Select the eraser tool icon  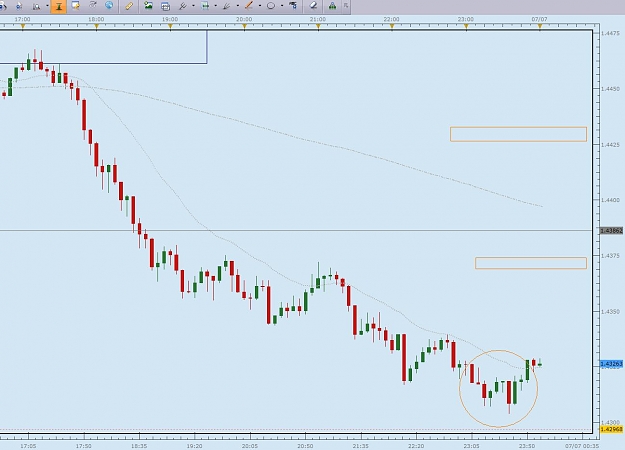tap(313, 6)
